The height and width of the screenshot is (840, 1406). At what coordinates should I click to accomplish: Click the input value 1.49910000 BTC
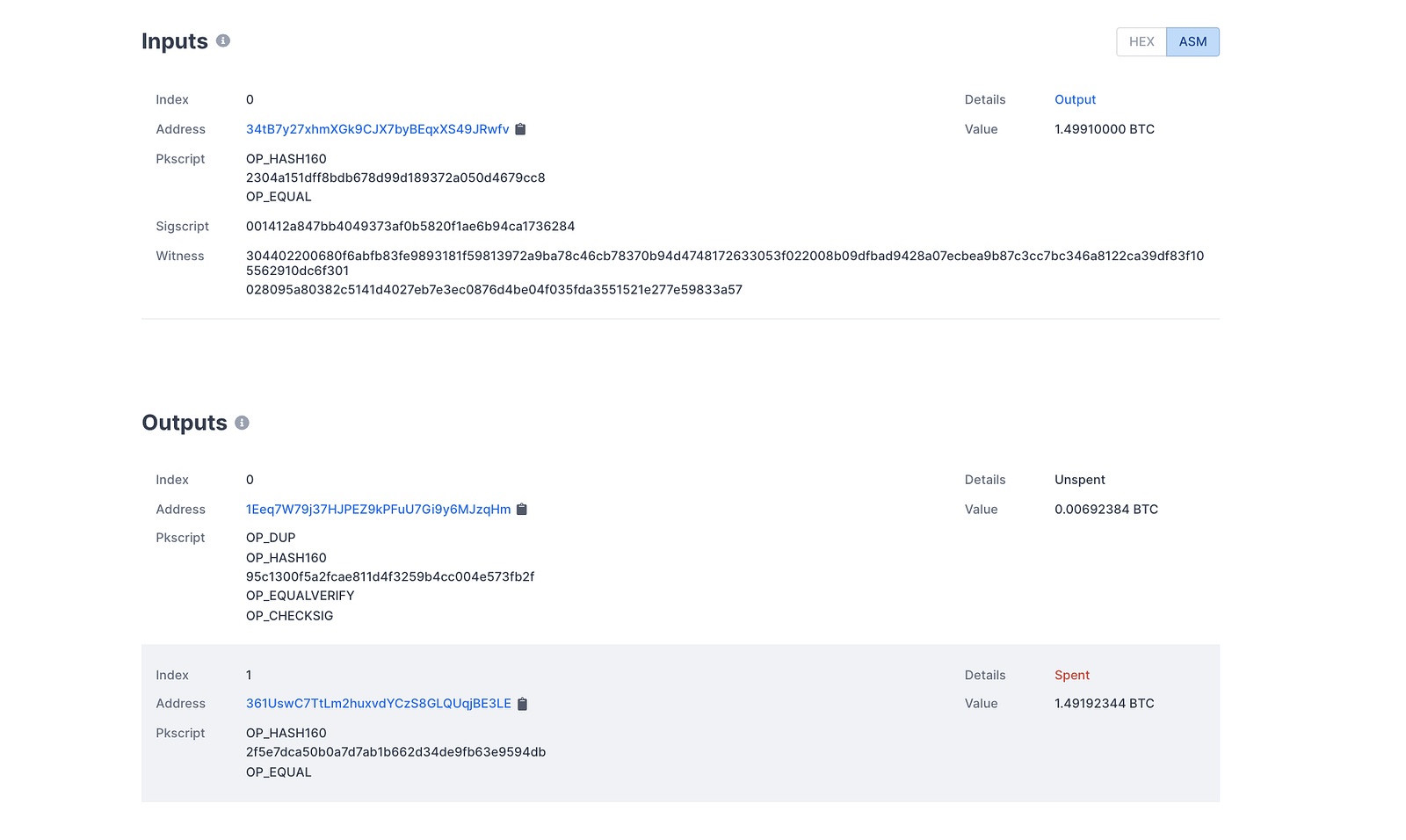1104,129
